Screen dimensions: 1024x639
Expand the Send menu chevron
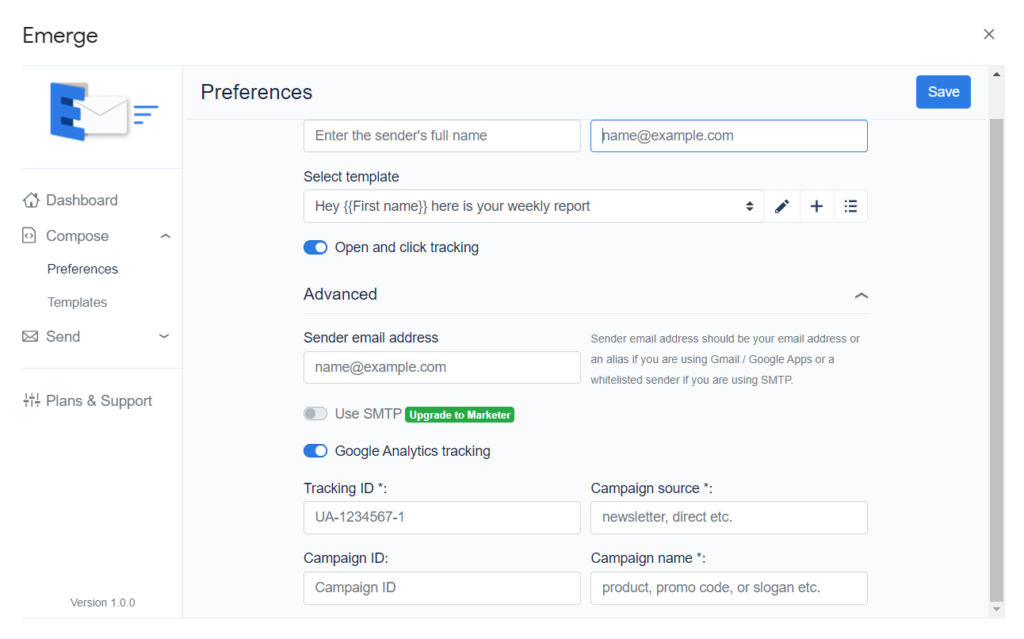(164, 337)
